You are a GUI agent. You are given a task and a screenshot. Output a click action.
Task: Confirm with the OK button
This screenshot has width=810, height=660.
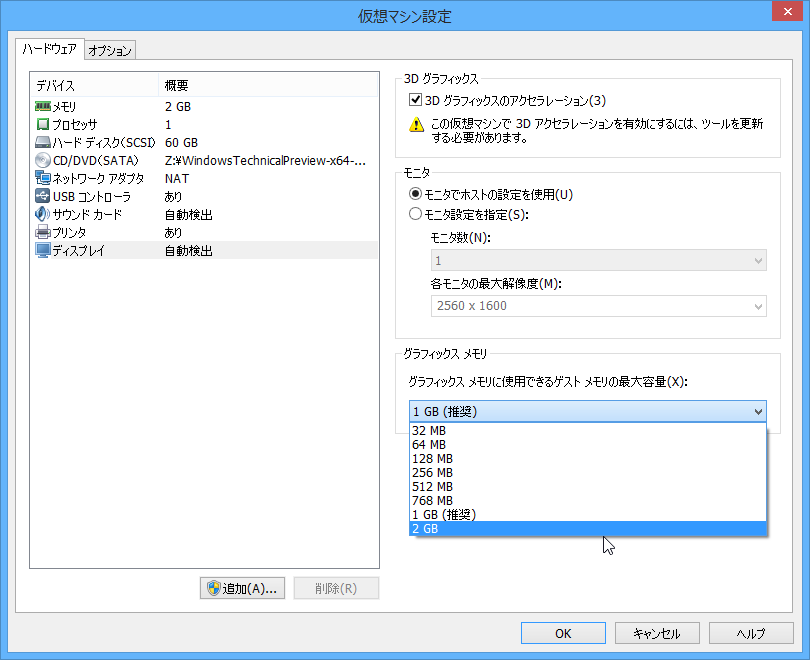pyautogui.click(x=563, y=633)
